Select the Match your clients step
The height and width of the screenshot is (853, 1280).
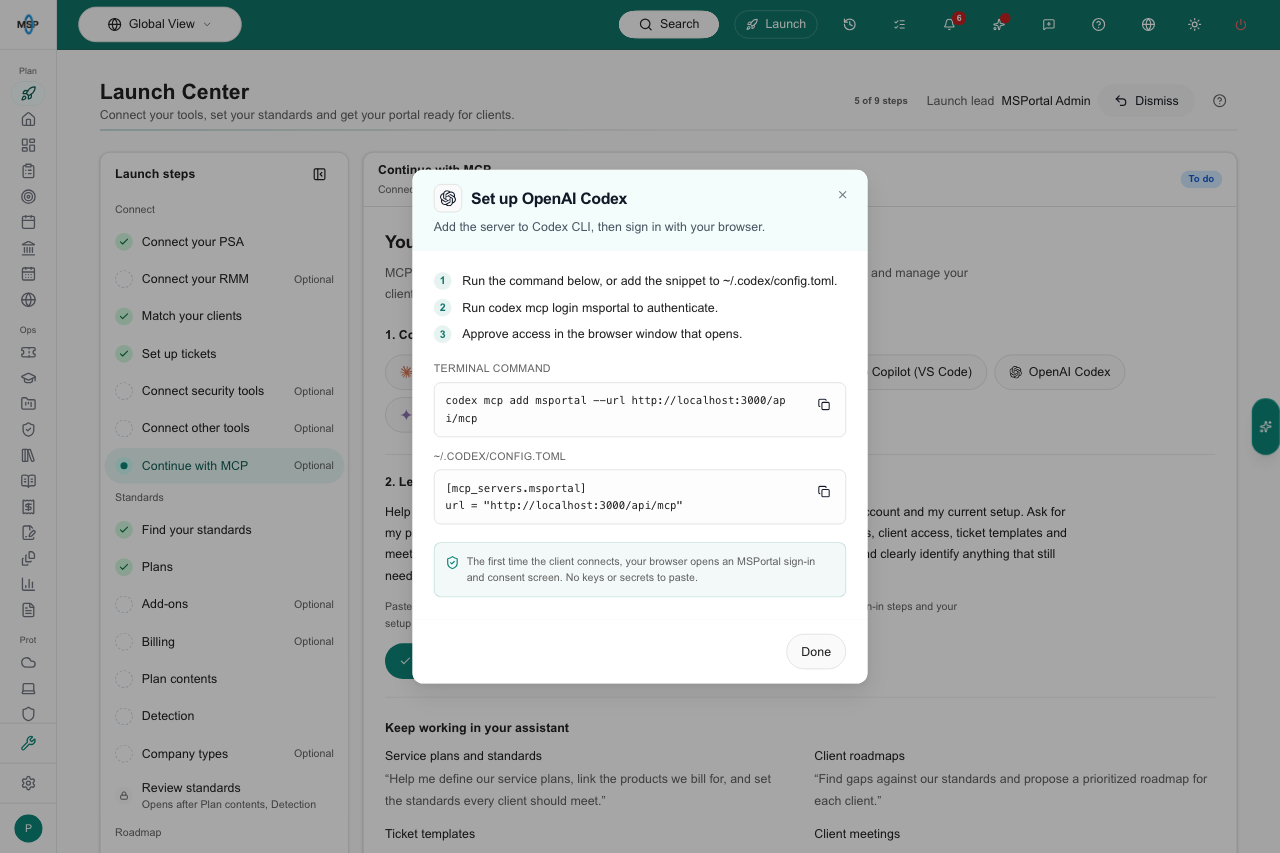click(x=224, y=316)
